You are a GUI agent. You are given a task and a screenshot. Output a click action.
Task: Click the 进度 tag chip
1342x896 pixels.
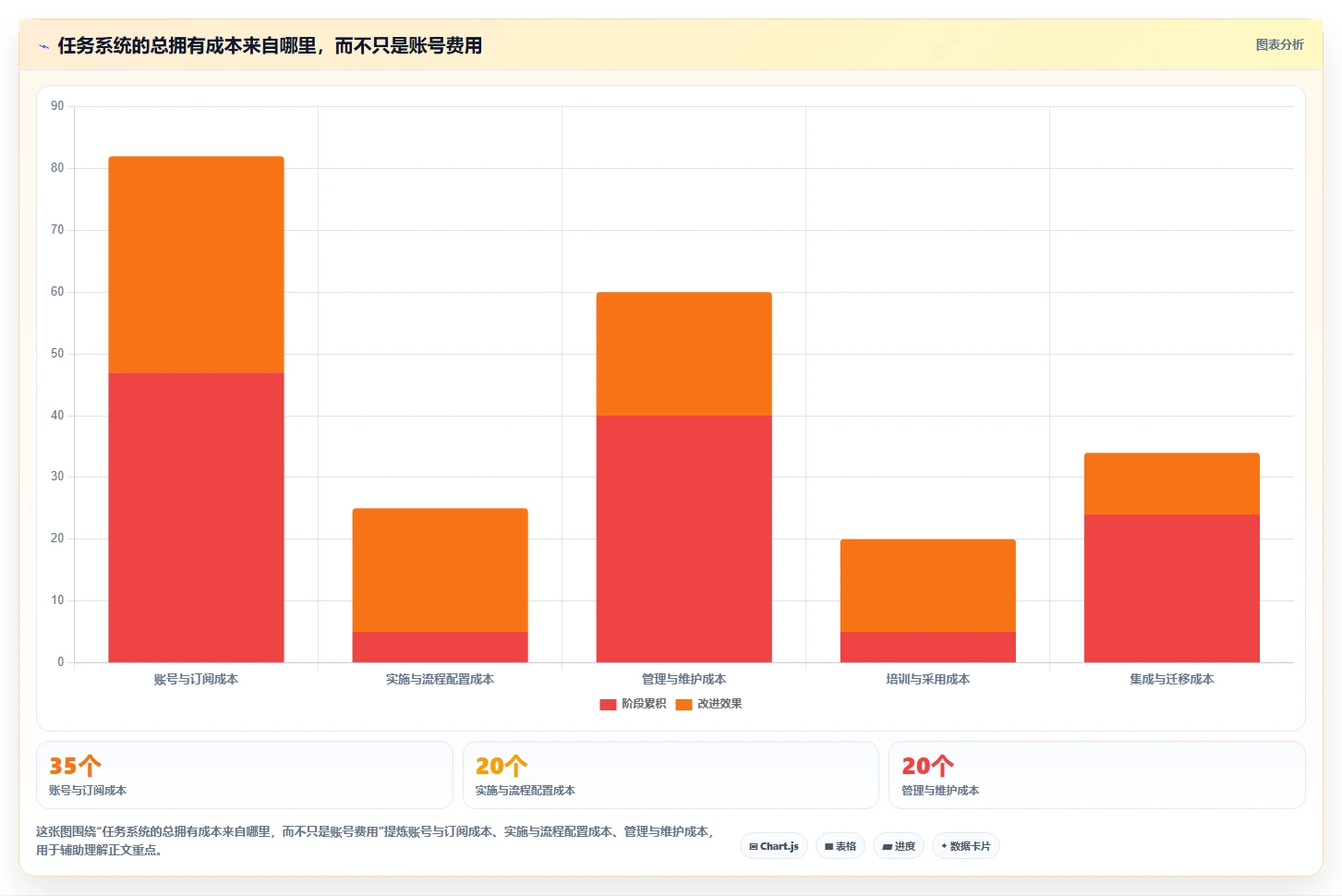(x=899, y=846)
